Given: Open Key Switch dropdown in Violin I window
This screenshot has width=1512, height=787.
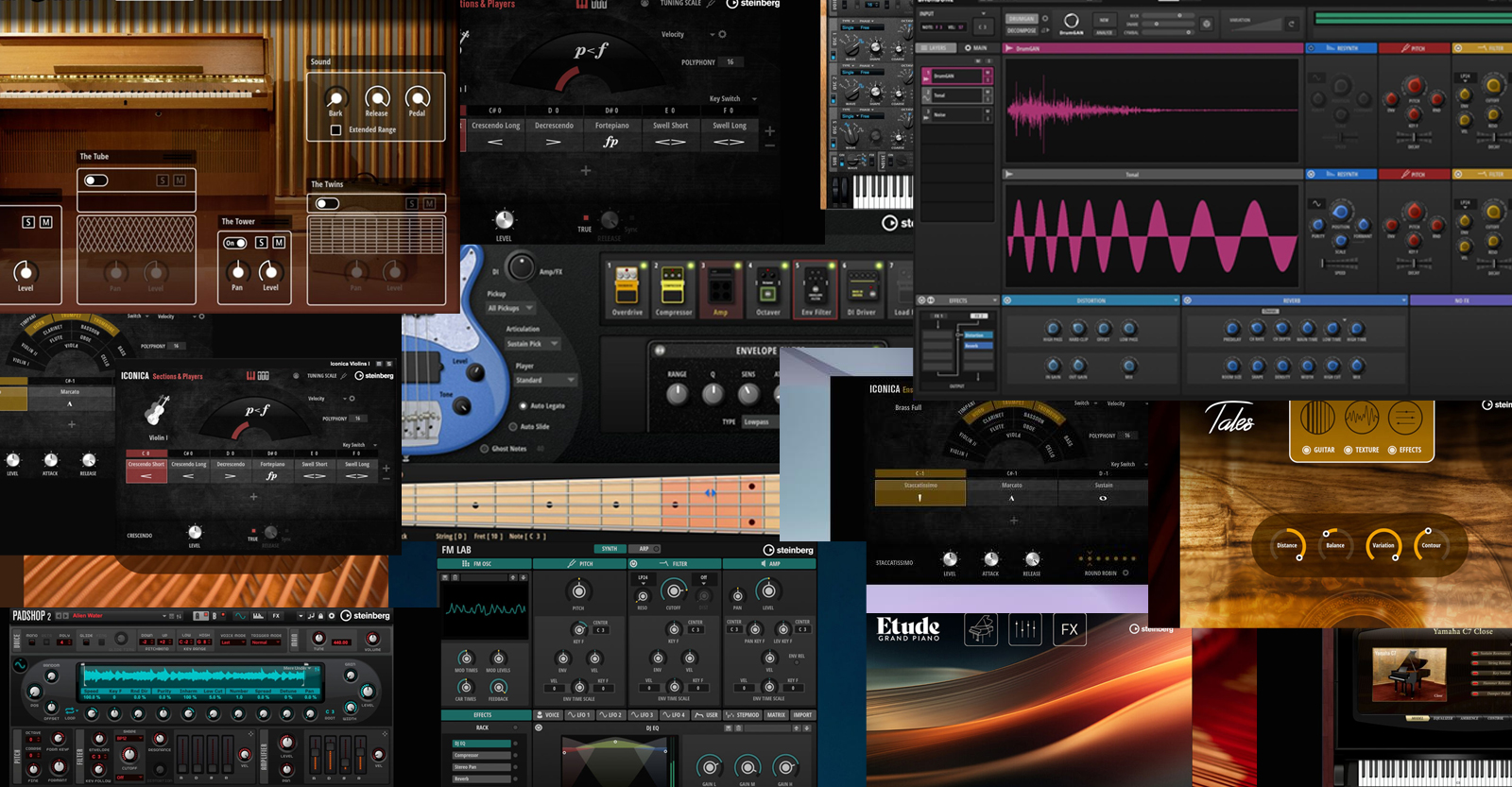Looking at the screenshot, I should point(359,445).
